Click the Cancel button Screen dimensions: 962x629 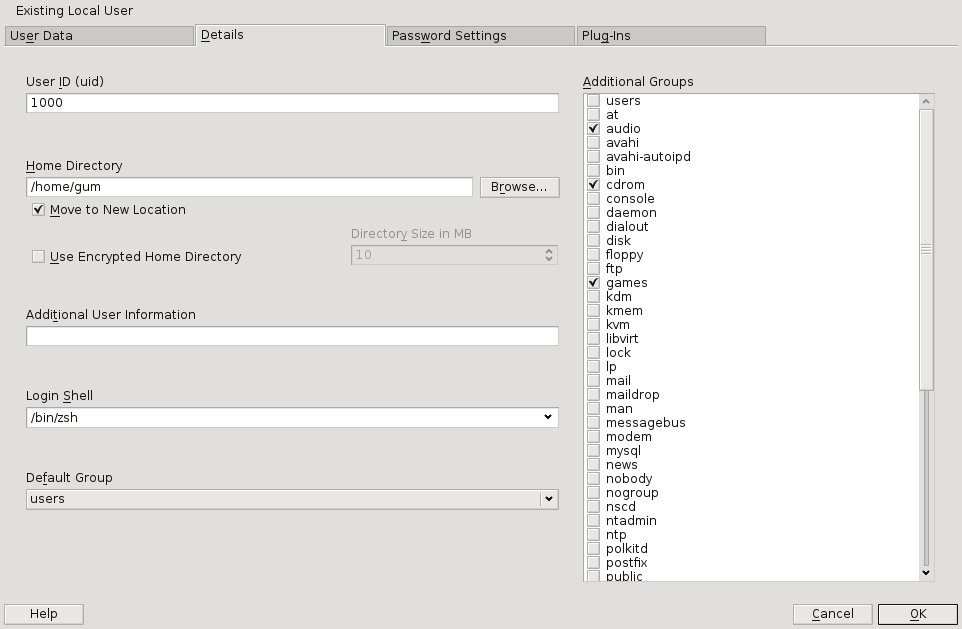click(833, 614)
